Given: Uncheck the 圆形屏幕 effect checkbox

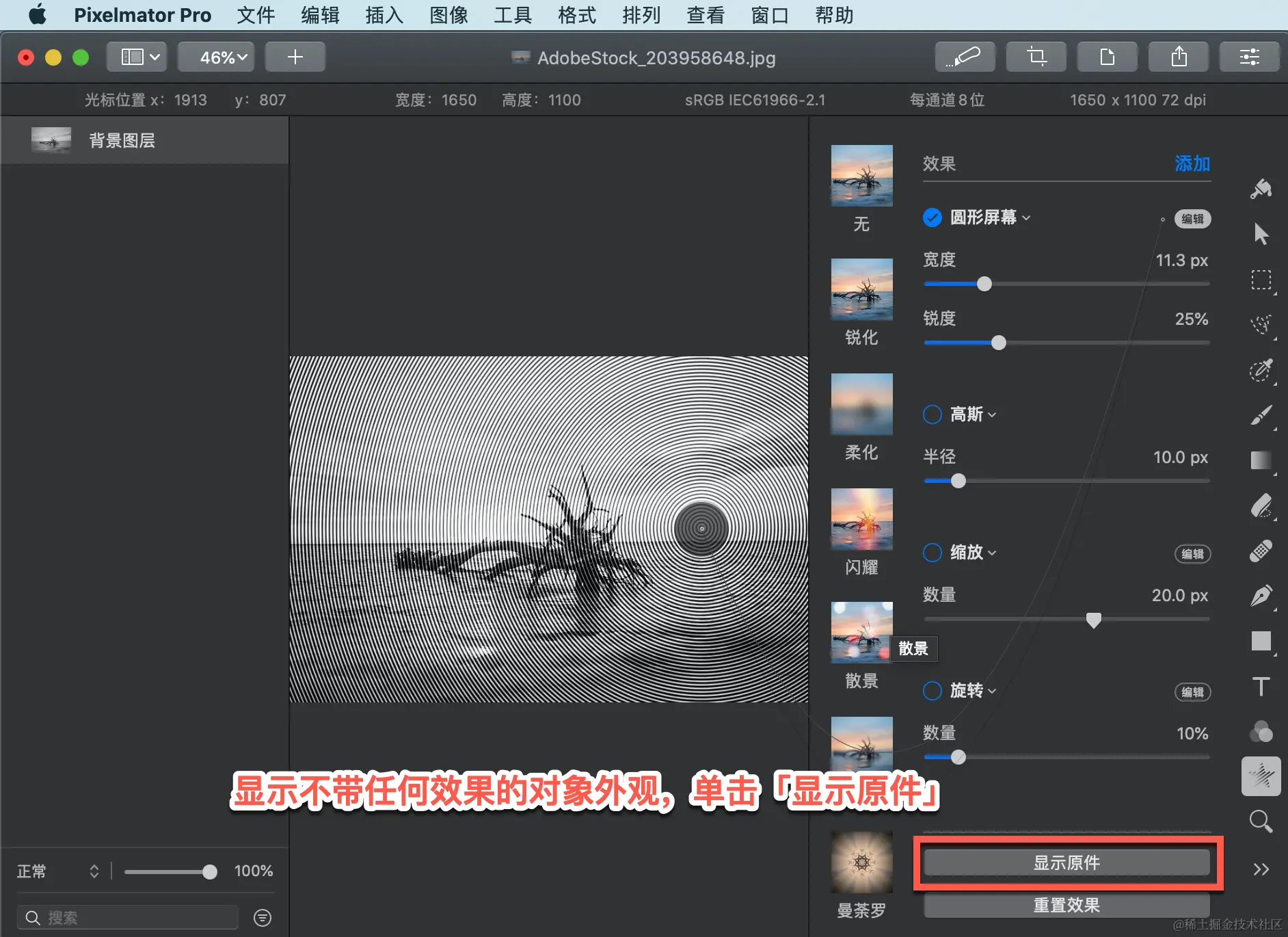Looking at the screenshot, I should pos(933,217).
